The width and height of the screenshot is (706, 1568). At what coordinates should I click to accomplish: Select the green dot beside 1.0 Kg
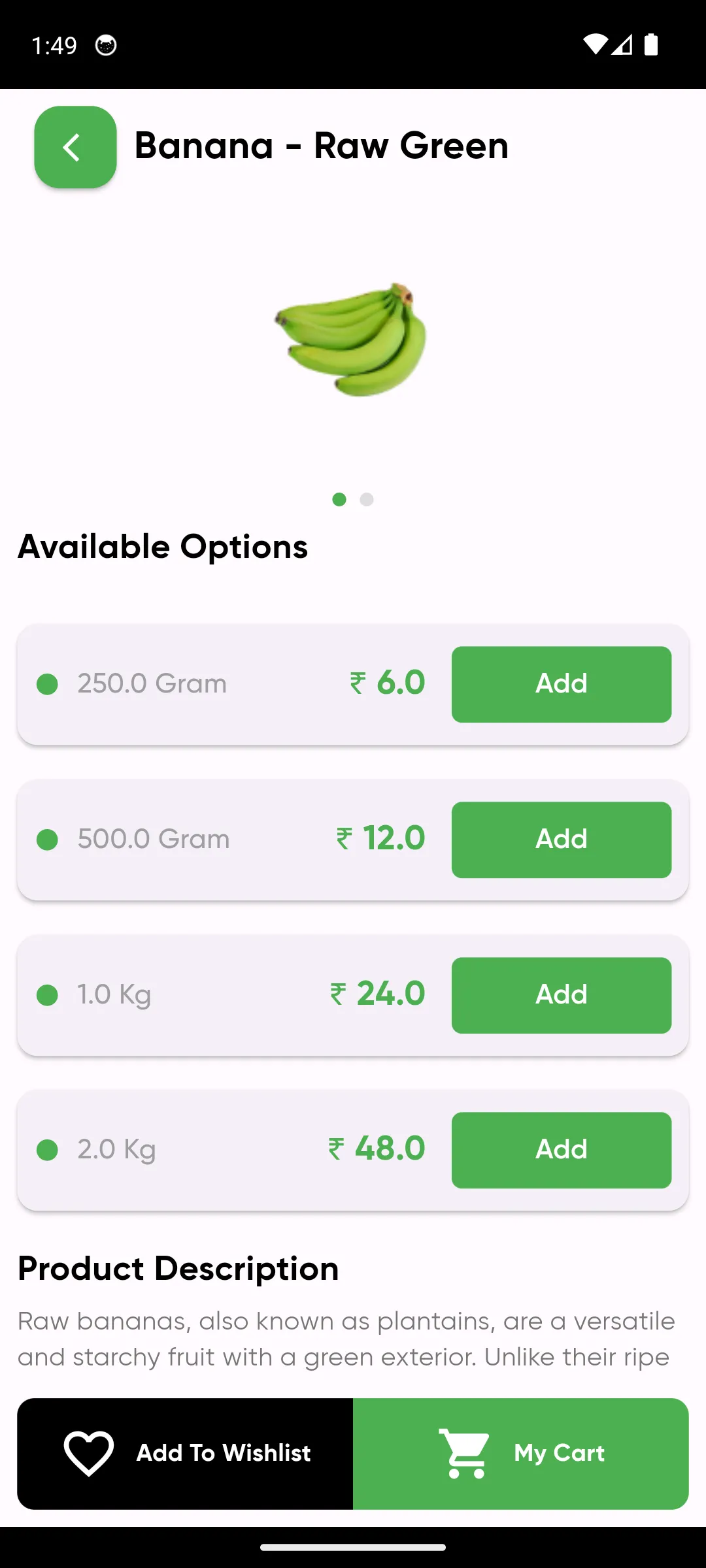[x=47, y=995]
